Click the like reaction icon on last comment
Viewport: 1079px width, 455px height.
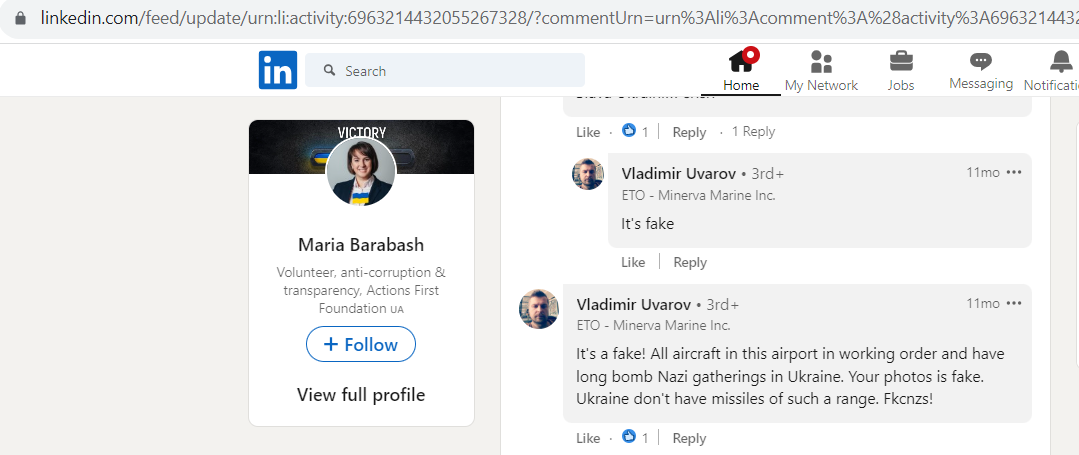pos(629,436)
